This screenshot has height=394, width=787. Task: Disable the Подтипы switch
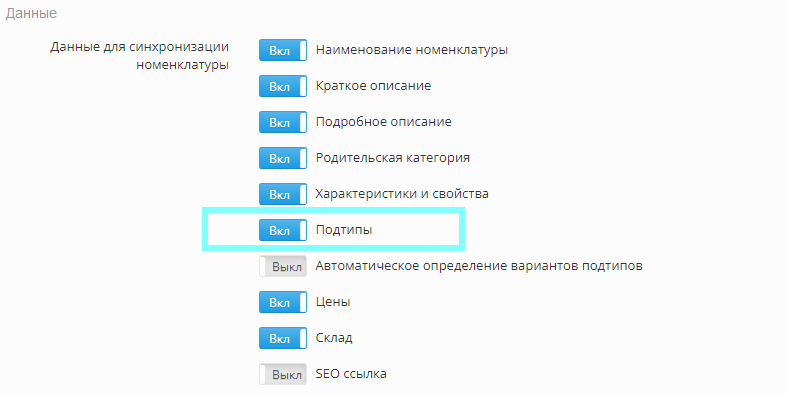(x=283, y=230)
